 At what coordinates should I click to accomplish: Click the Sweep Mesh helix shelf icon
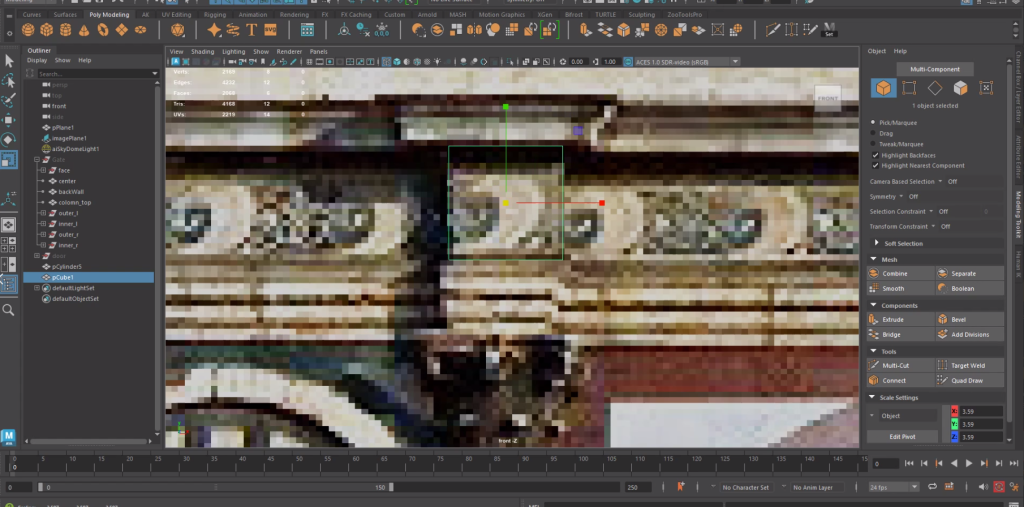(x=232, y=30)
